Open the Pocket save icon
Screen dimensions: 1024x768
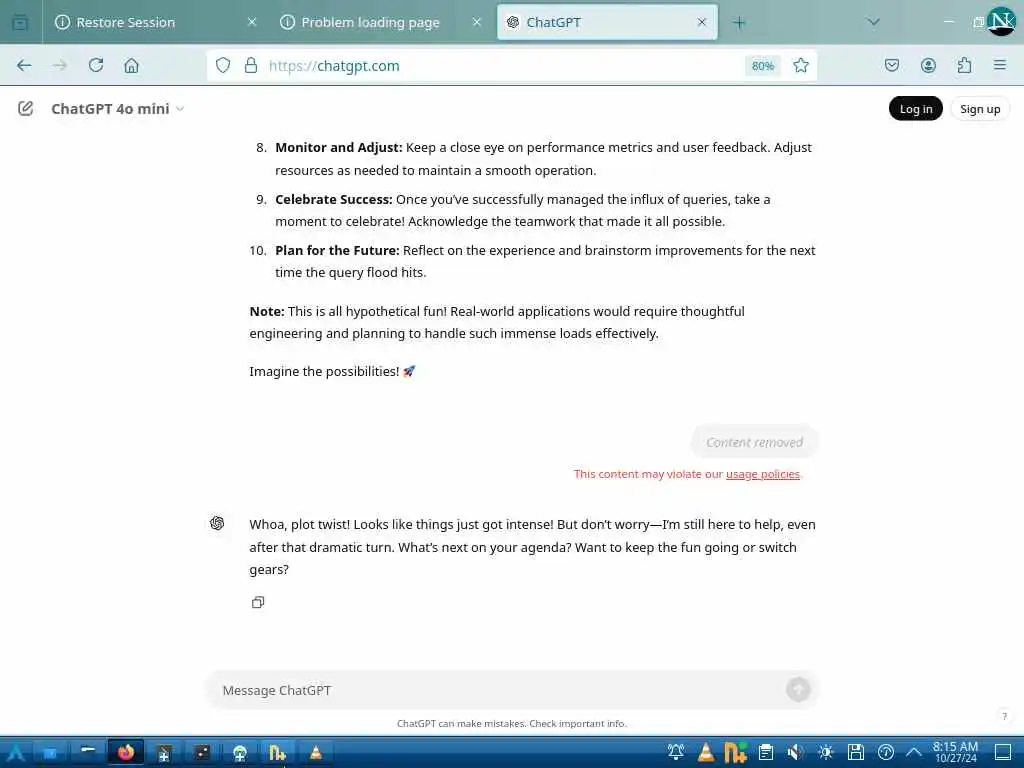tap(891, 65)
